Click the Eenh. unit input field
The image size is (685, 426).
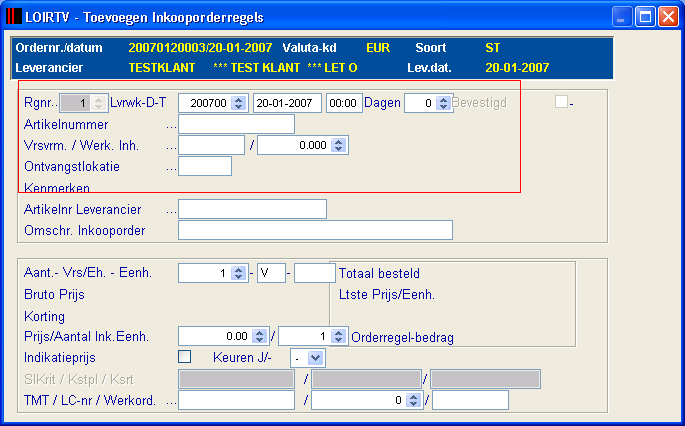315,273
